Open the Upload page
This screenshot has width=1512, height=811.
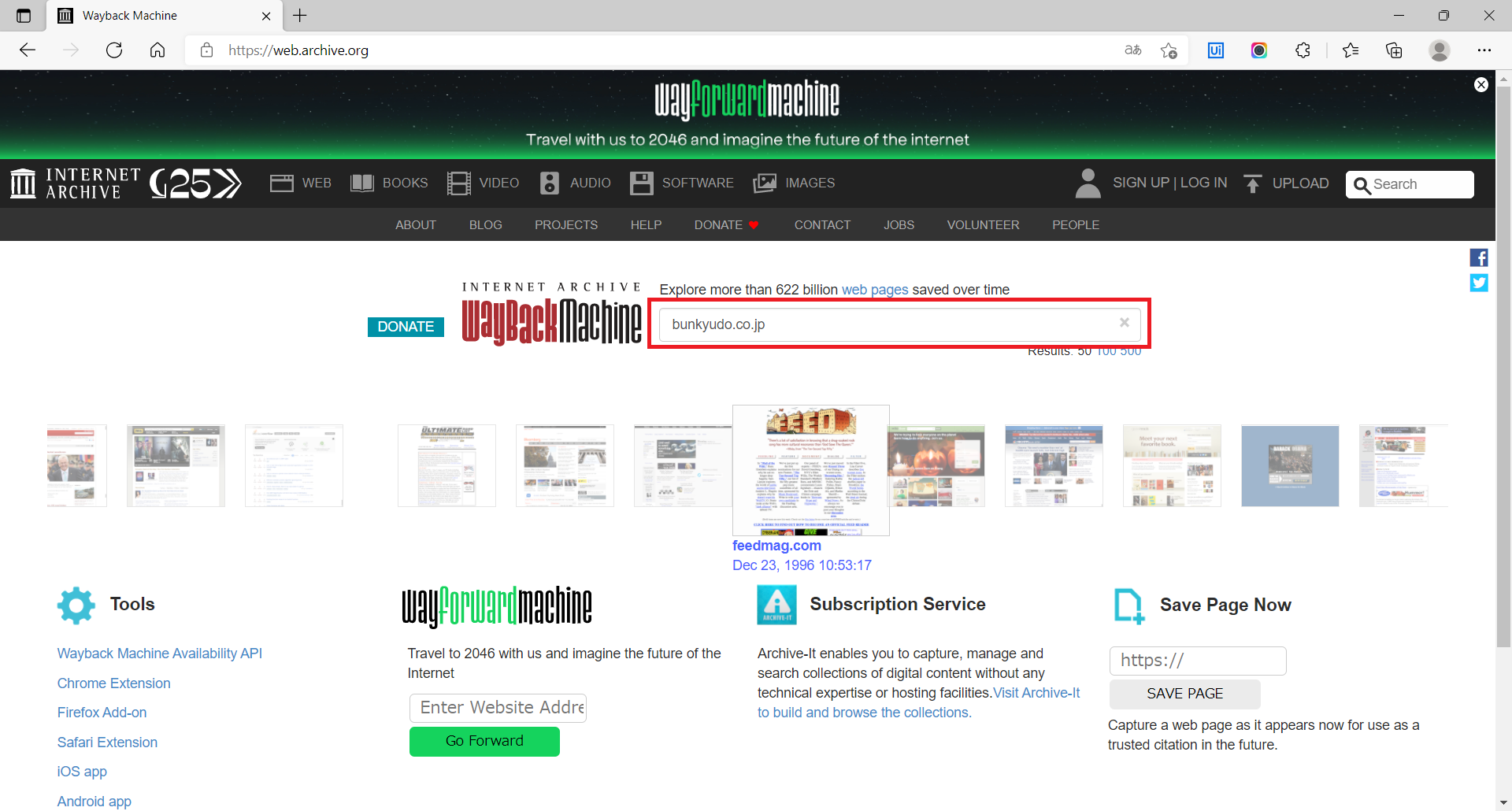click(1286, 183)
